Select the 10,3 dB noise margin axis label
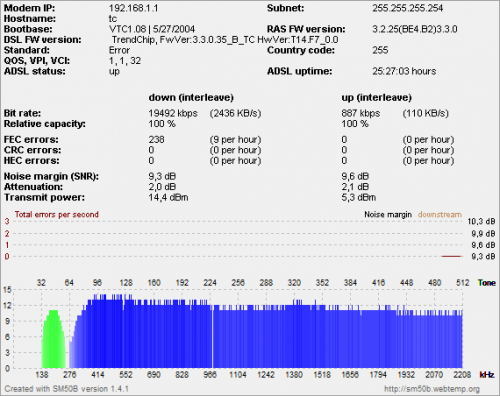The image size is (500, 396). tap(481, 221)
